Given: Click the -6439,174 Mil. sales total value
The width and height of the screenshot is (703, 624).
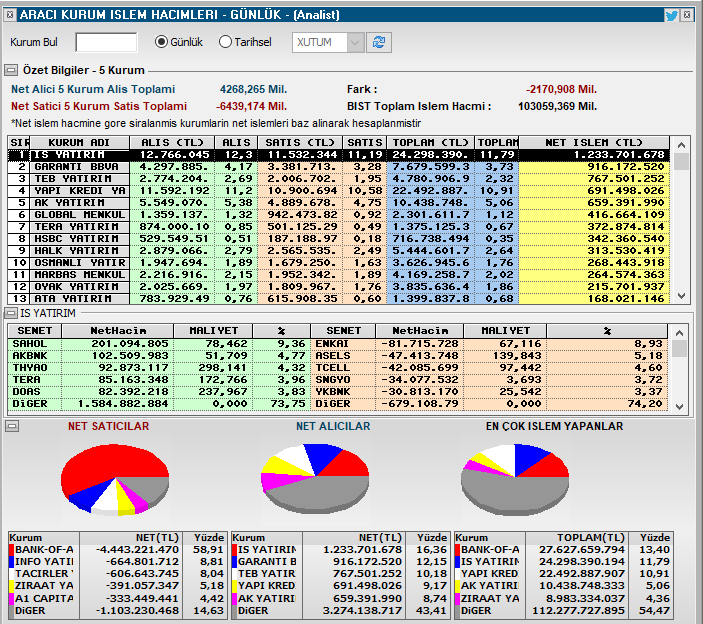Looking at the screenshot, I should 252,106.
